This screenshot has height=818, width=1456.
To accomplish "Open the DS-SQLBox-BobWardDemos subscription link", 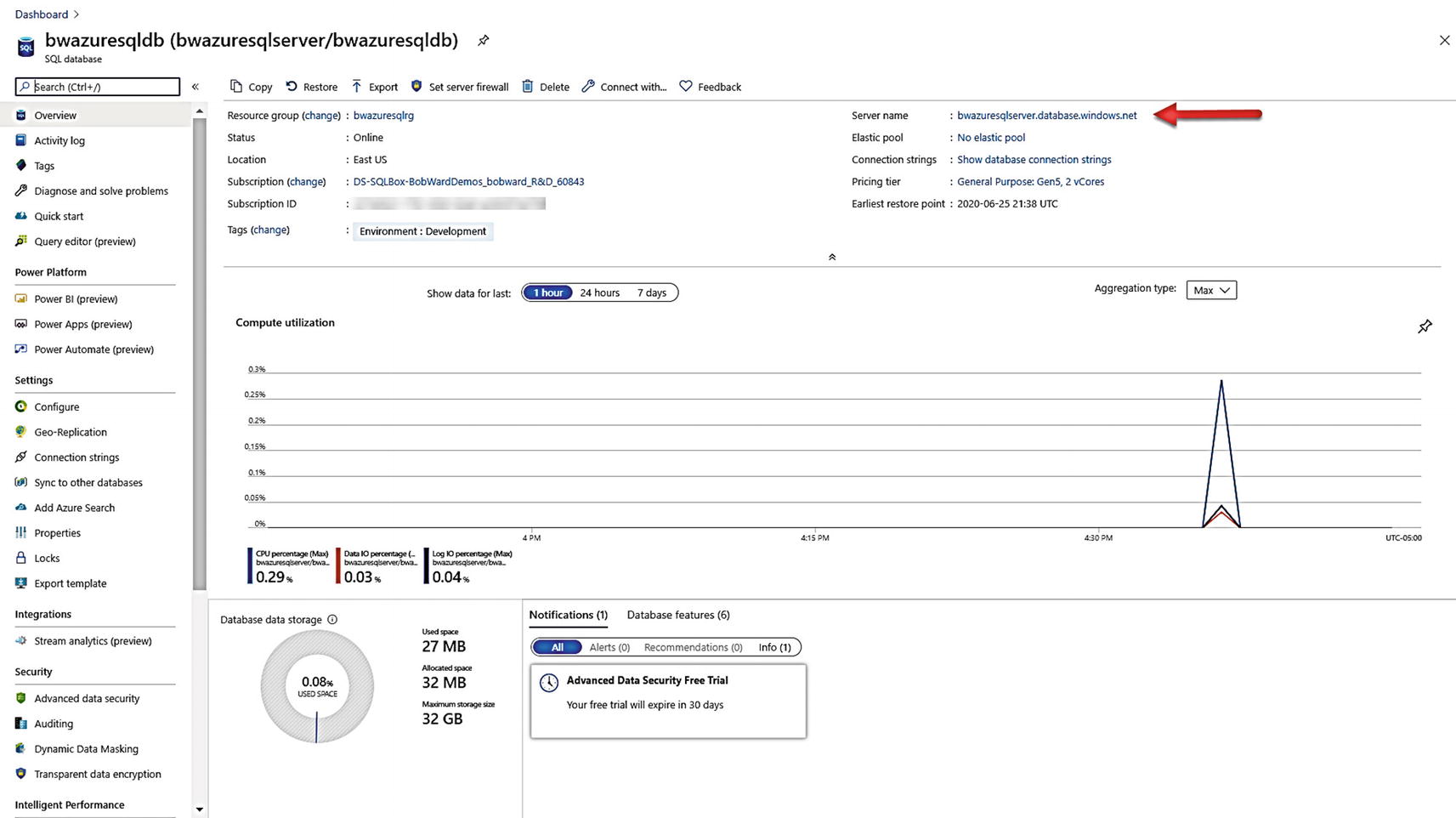I will [468, 182].
